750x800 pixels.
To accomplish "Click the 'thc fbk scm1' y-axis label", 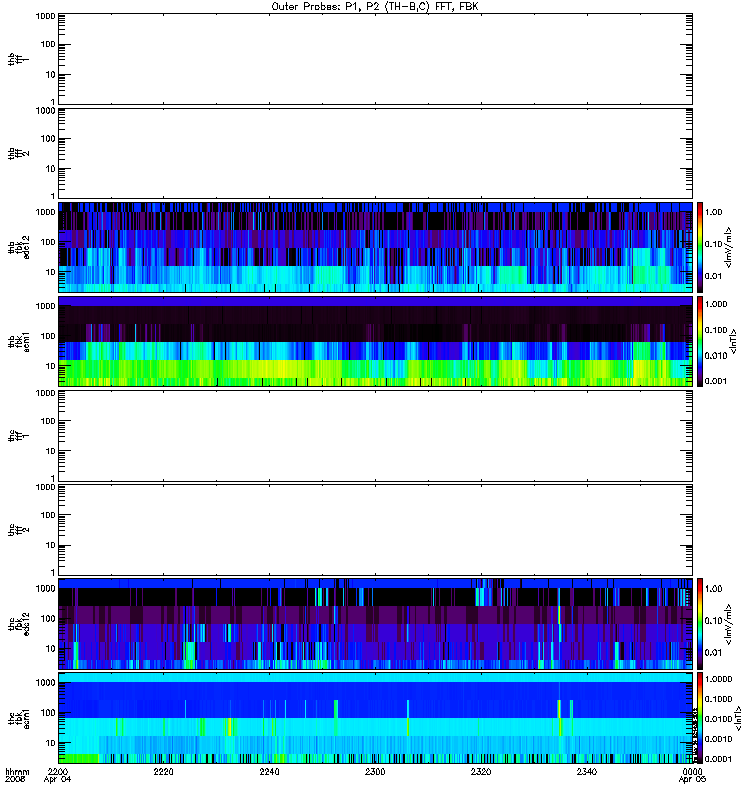I will (x=19, y=718).
